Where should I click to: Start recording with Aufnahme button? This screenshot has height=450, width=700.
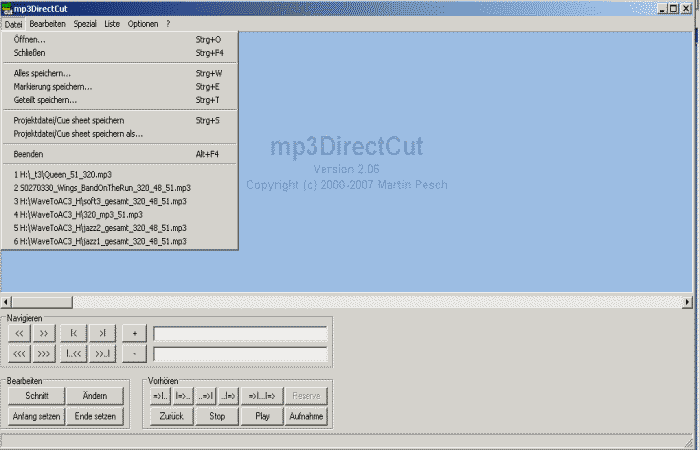305,416
